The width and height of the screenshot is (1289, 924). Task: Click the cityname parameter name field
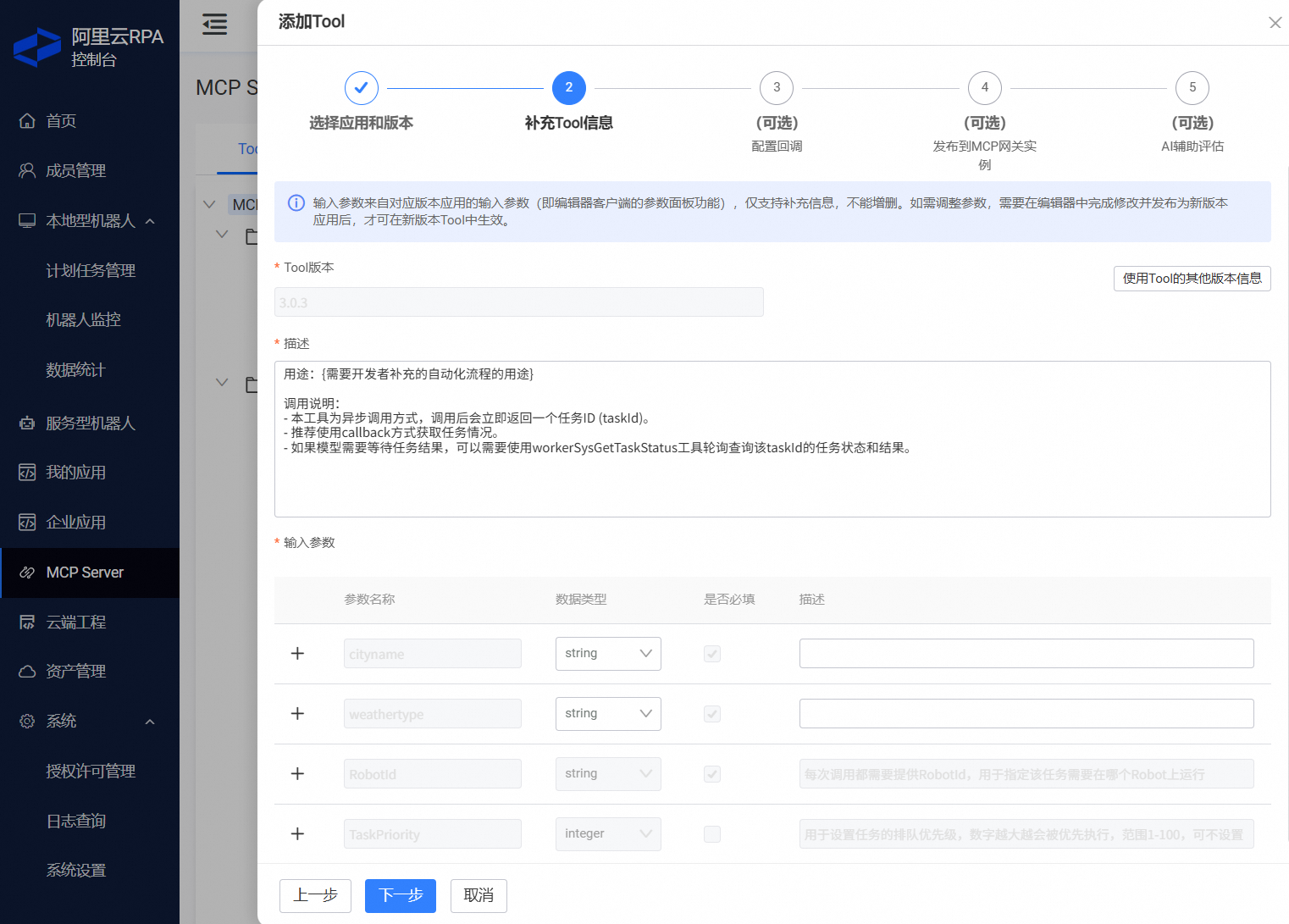pyautogui.click(x=433, y=654)
